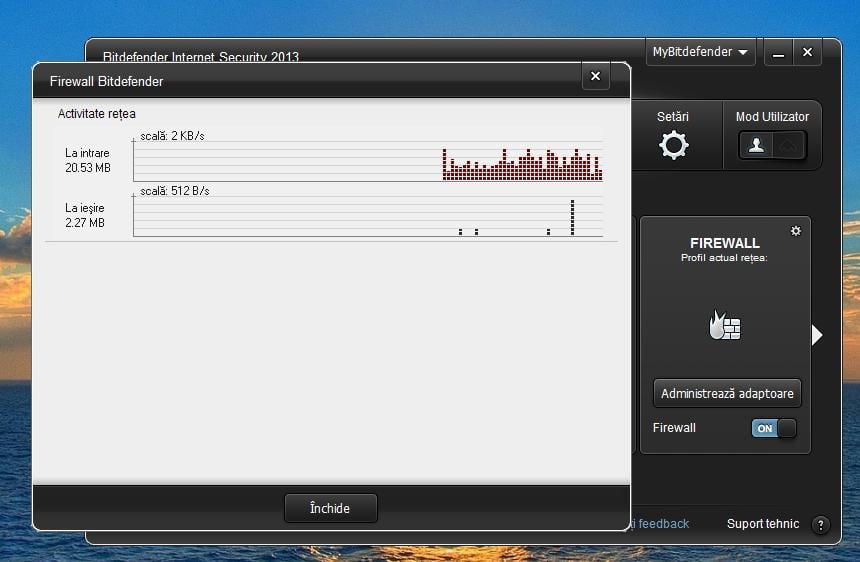This screenshot has height=562, width=860.
Task: Click the 'scală: 512 B/s' label
Action: tap(174, 191)
